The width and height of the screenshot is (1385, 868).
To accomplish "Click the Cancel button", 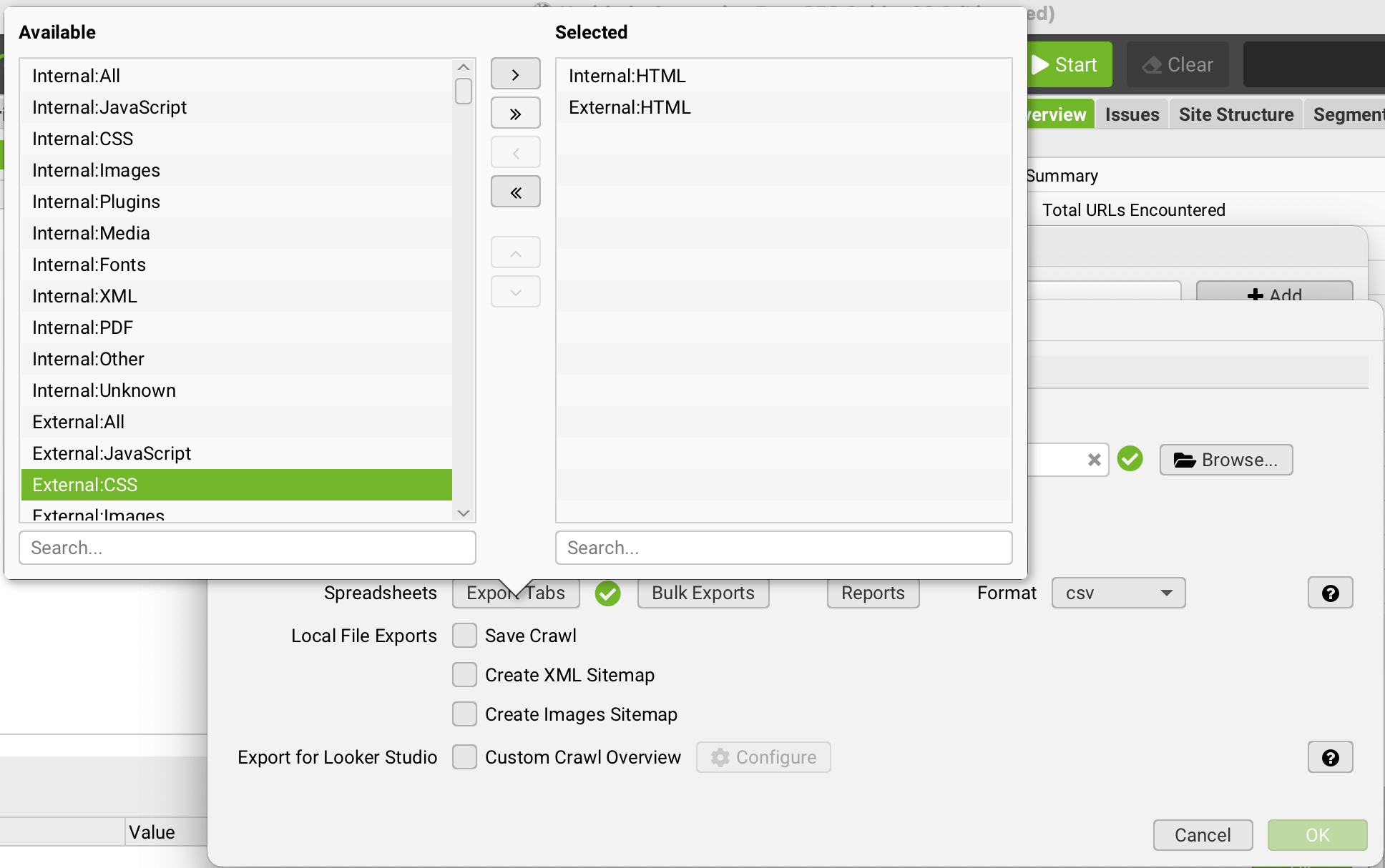I will (x=1202, y=834).
